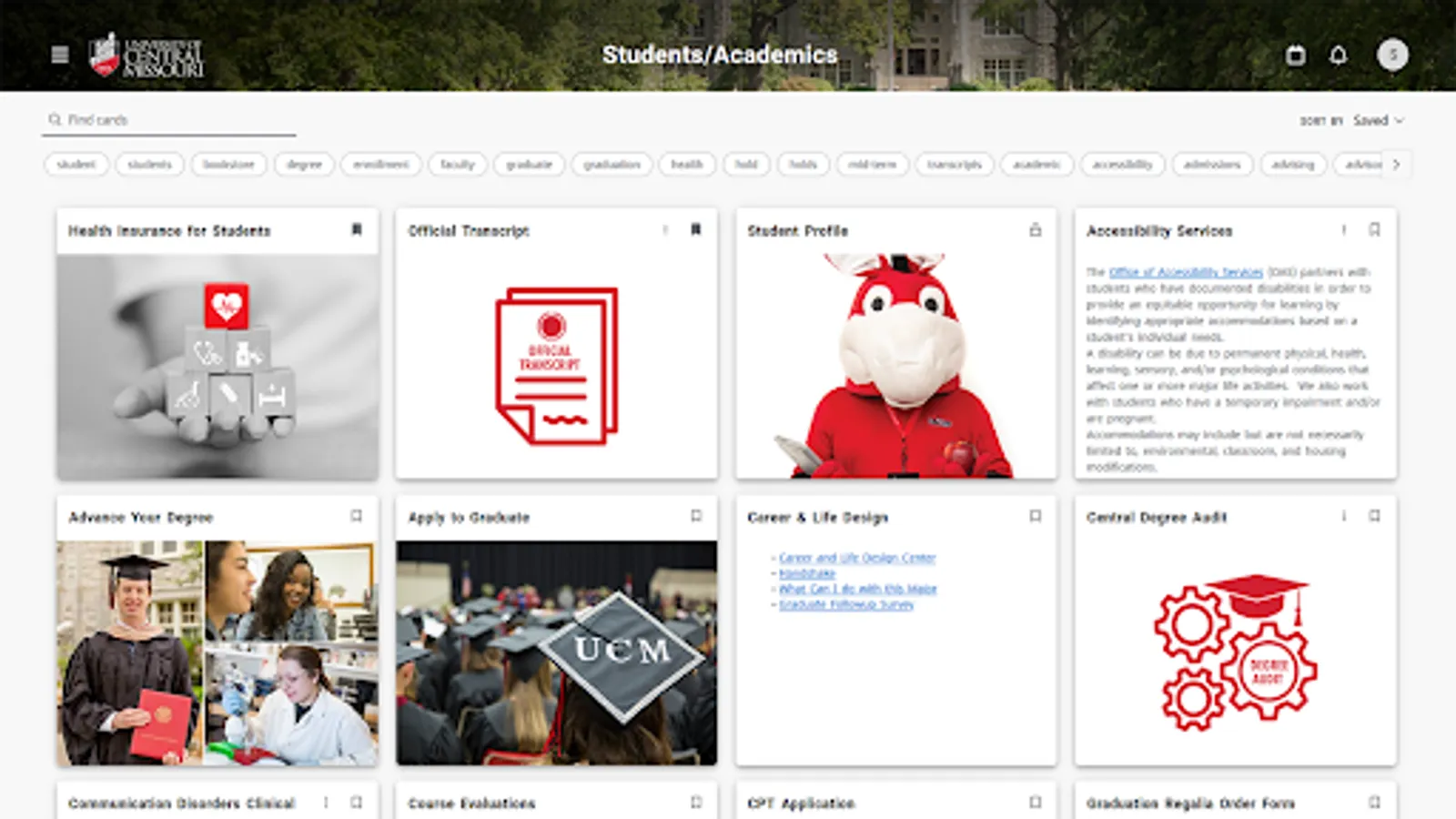Choose the 'advising' tag chip
Viewport: 1456px width, 819px height.
1293,165
